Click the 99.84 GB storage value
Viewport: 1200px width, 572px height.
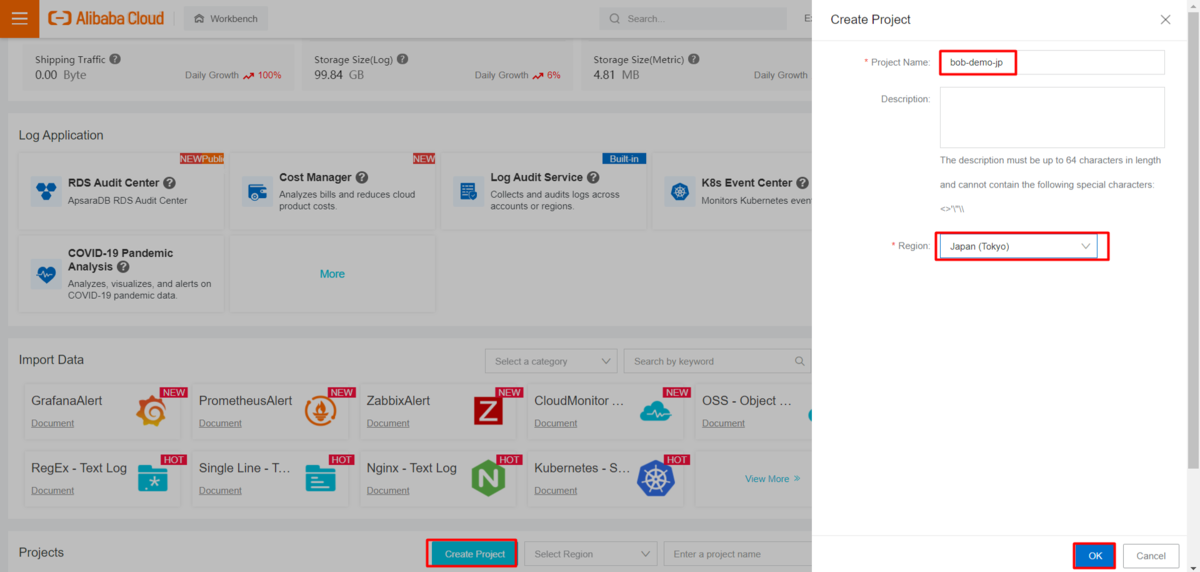pos(339,75)
